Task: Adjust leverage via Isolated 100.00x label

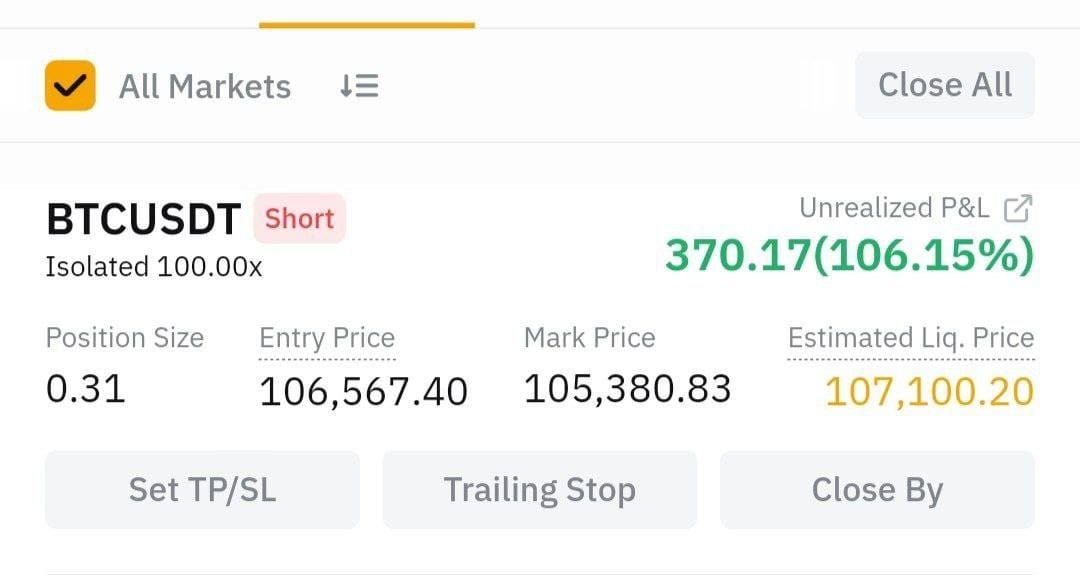Action: click(154, 266)
